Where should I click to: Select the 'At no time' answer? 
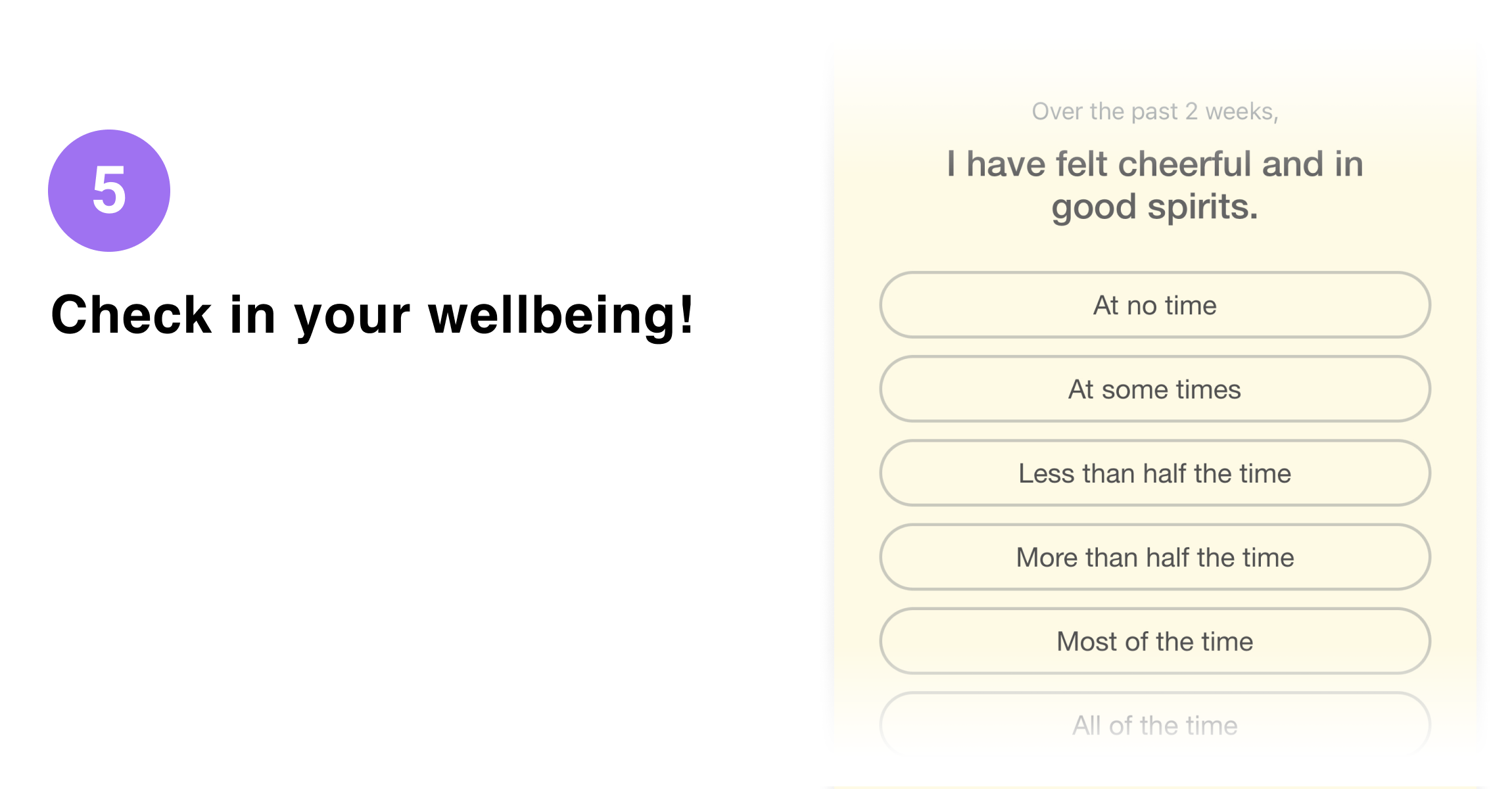[x=1154, y=305]
